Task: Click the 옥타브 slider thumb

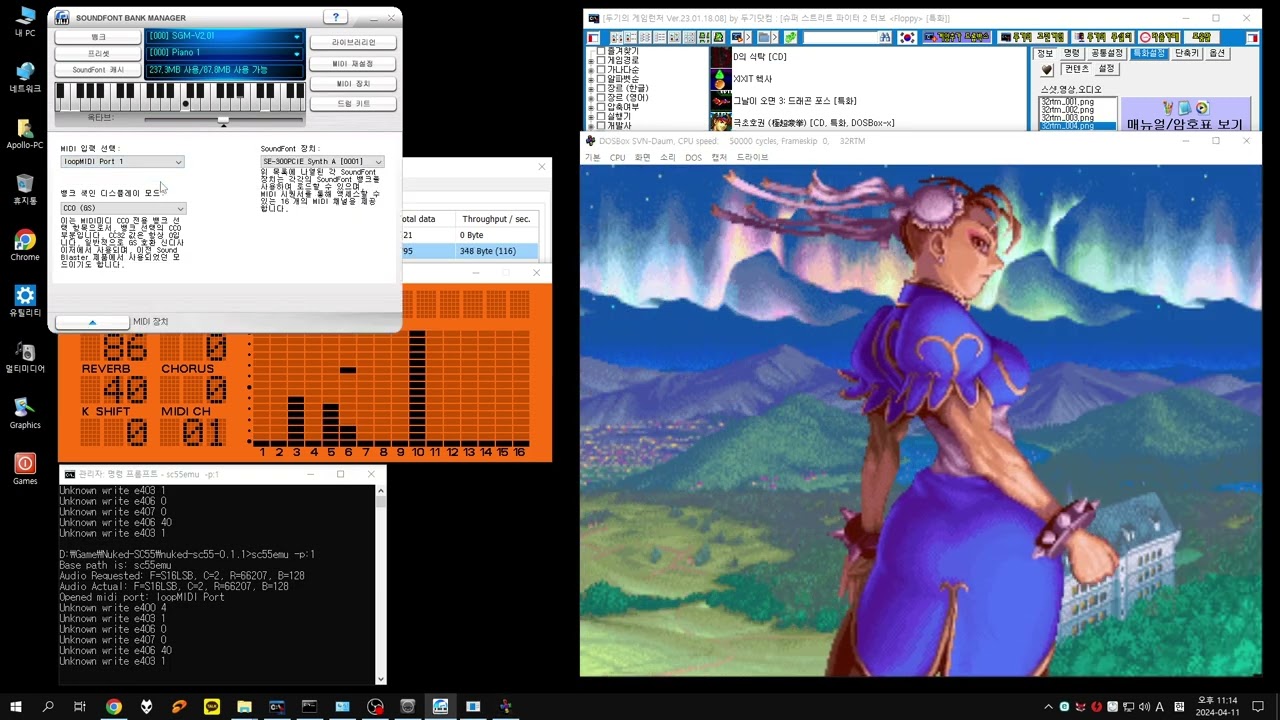Action: tap(223, 120)
